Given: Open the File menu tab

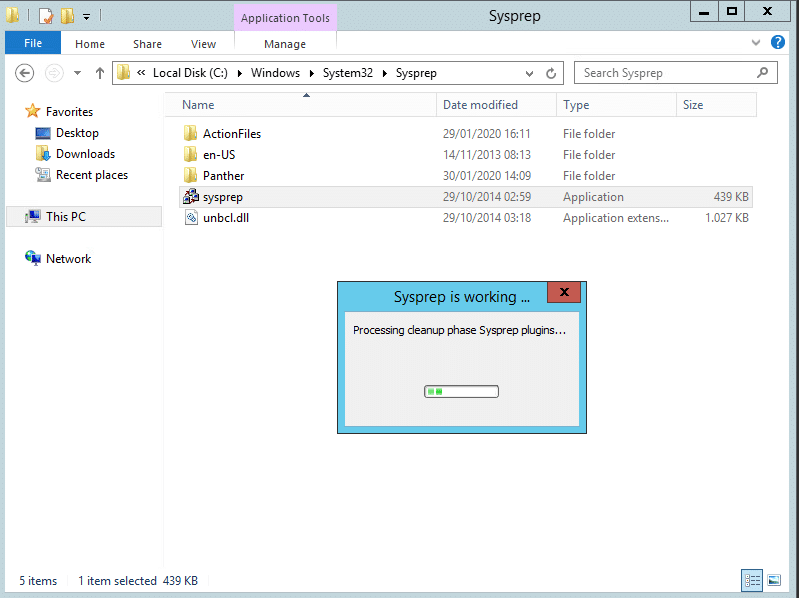Looking at the screenshot, I should point(33,44).
